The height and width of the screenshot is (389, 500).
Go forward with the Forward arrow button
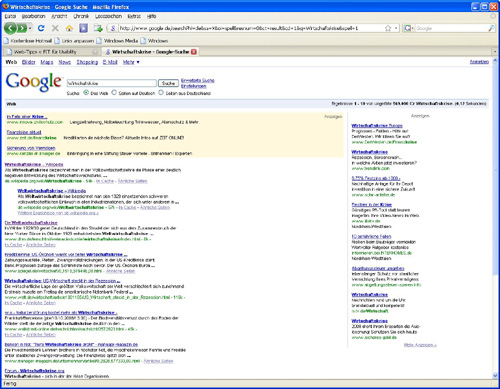coord(22,28)
